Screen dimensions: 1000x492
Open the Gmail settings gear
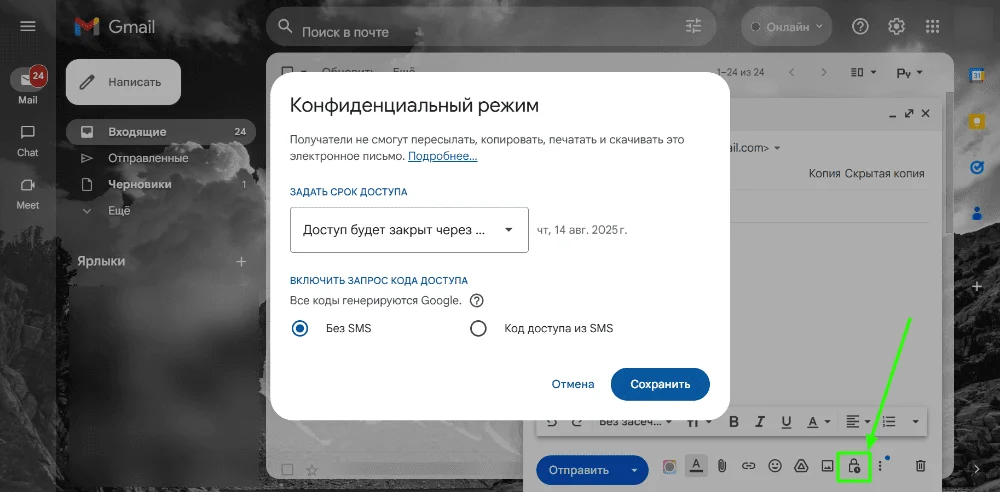coord(897,26)
